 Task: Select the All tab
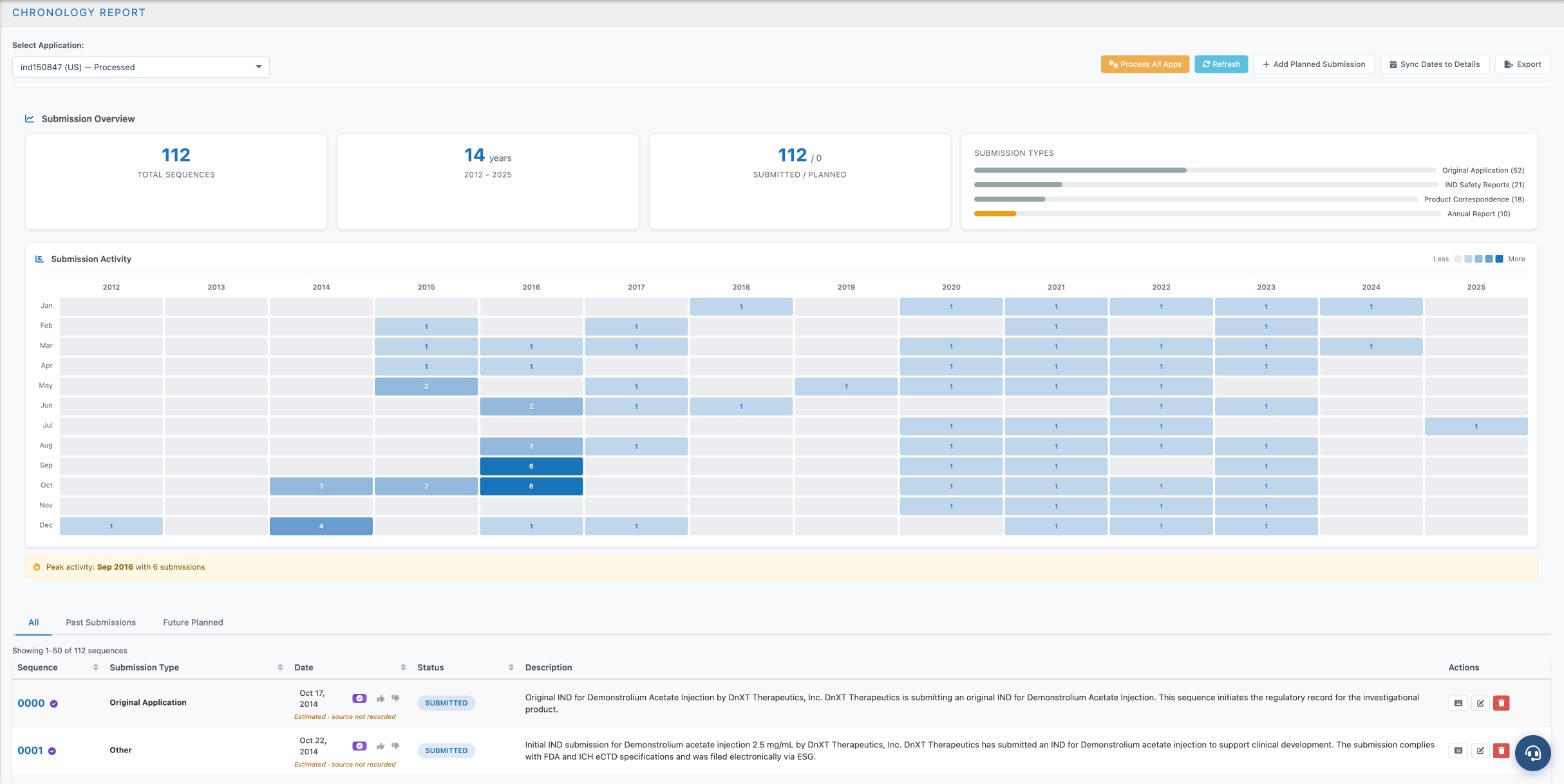[33, 622]
